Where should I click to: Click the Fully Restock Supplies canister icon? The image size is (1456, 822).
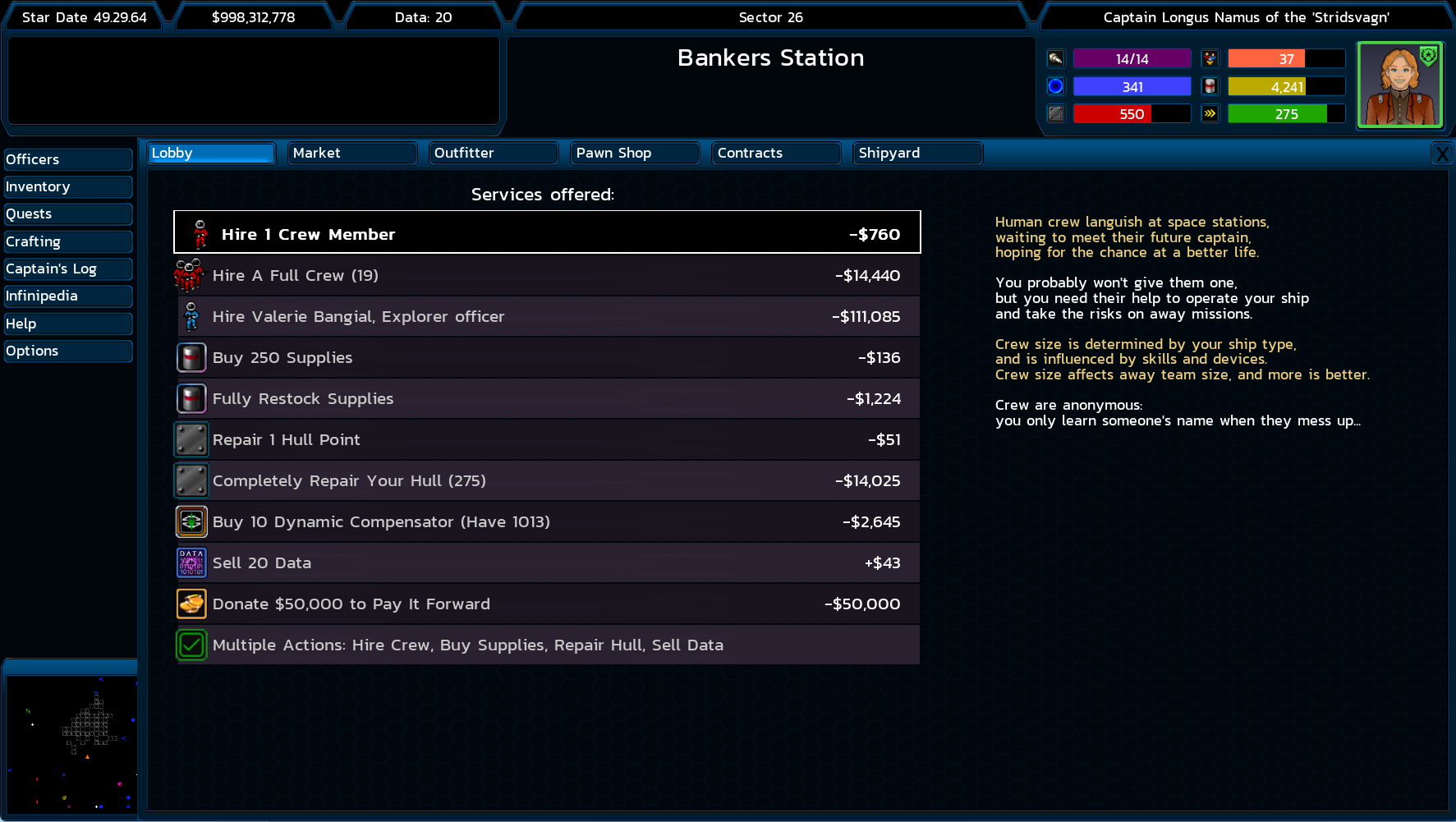click(x=191, y=398)
